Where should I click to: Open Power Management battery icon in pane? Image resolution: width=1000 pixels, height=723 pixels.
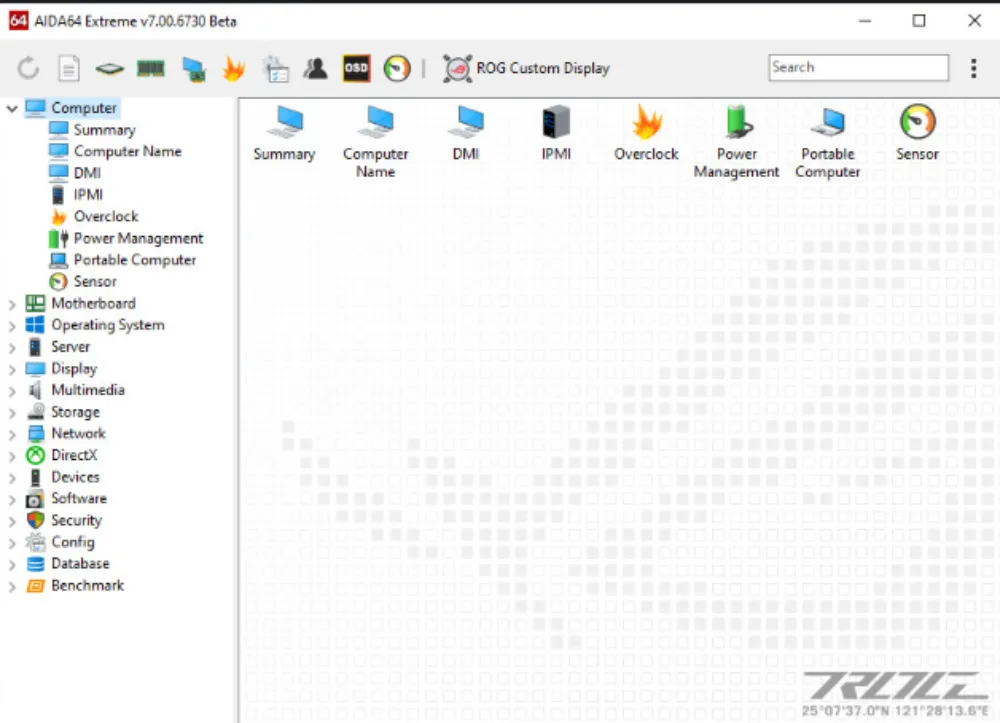pyautogui.click(x=737, y=143)
